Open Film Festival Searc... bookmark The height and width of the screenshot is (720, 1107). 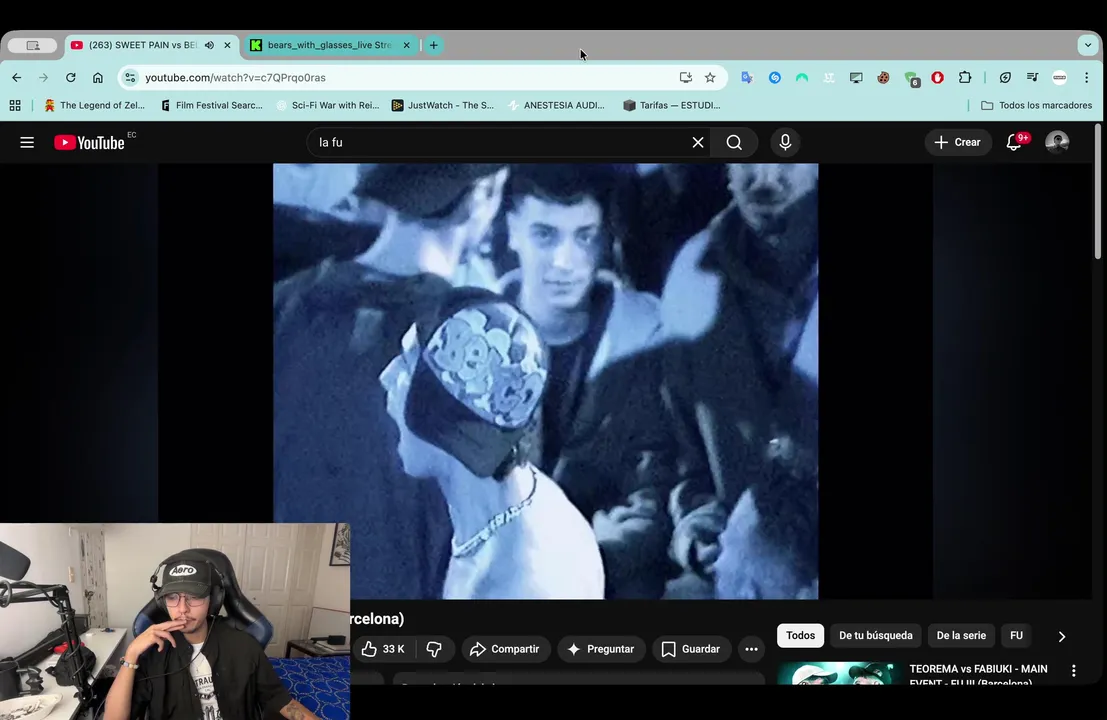[212, 105]
